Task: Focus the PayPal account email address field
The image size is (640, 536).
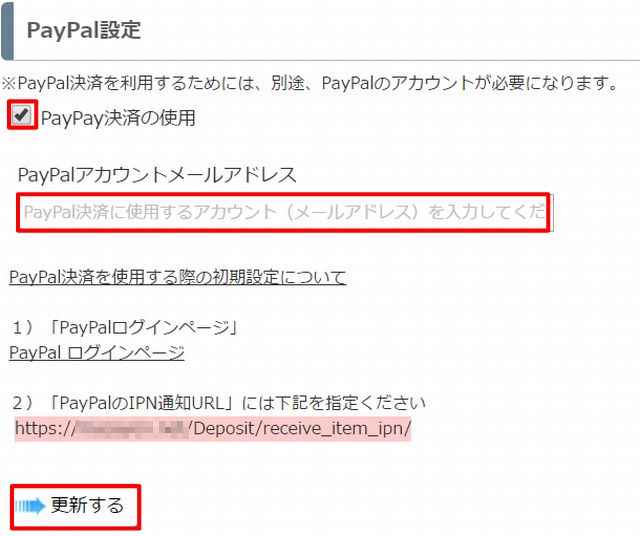Action: pyautogui.click(x=284, y=213)
